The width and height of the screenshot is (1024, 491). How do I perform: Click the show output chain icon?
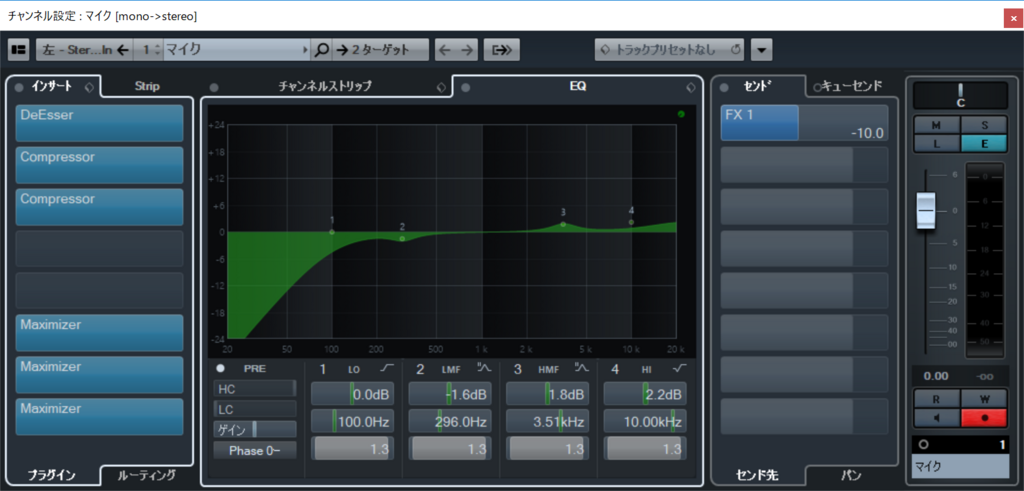point(501,50)
